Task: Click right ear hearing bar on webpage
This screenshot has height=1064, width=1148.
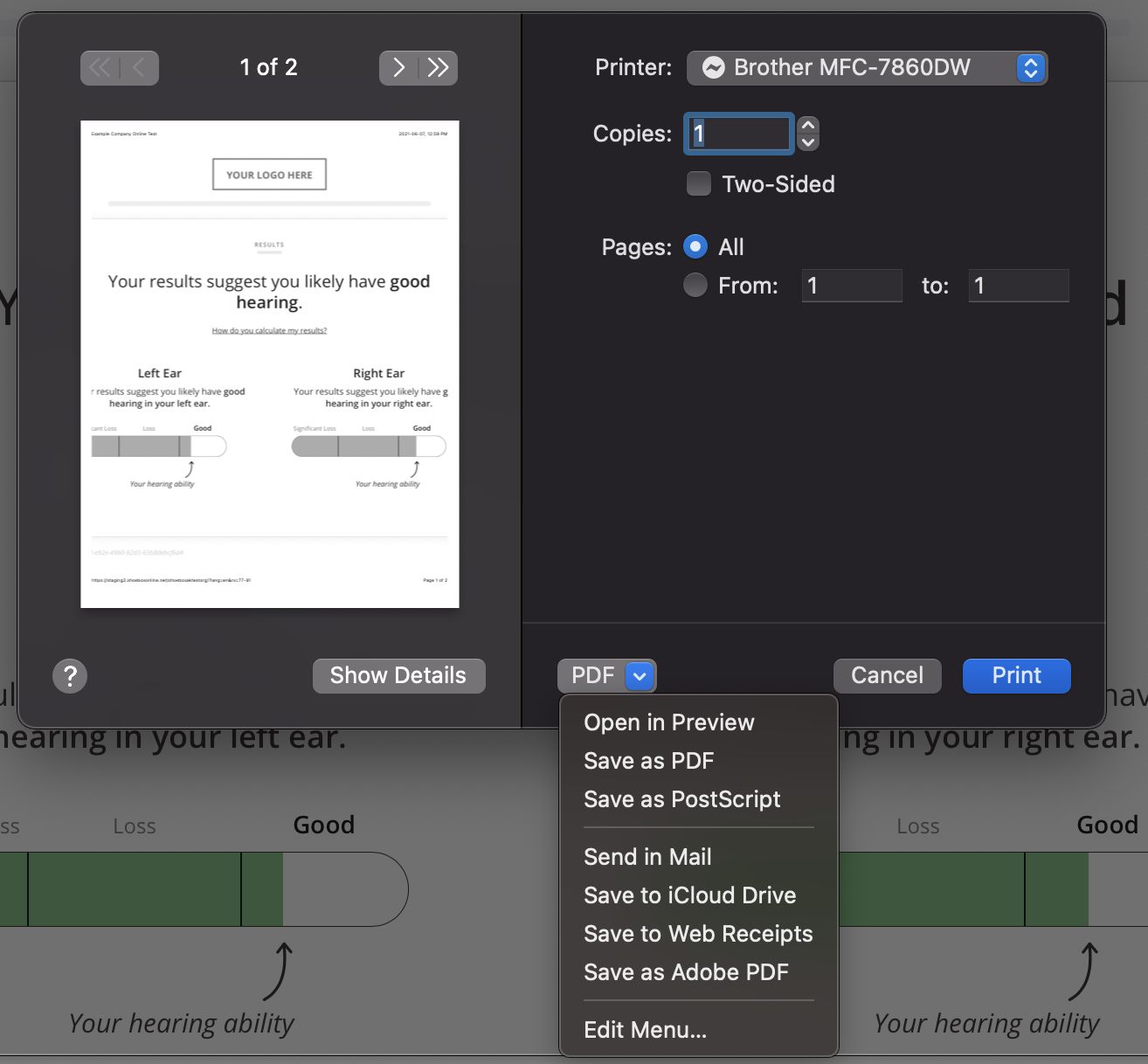Action: [x=993, y=889]
